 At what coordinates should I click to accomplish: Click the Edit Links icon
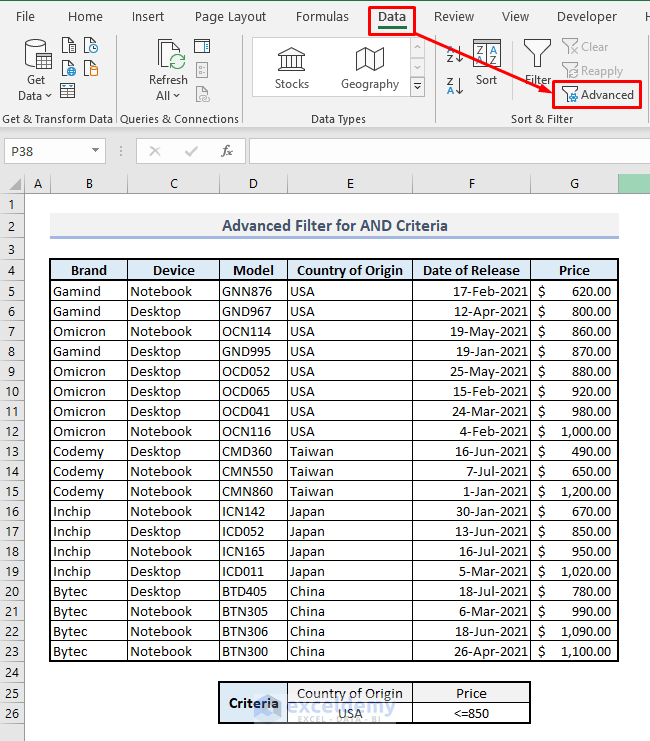point(202,94)
